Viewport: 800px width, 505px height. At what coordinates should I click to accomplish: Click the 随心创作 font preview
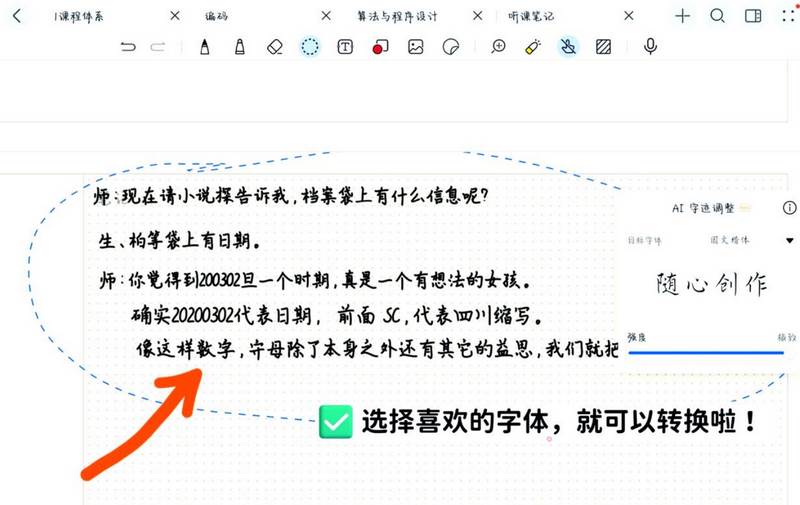coord(711,284)
